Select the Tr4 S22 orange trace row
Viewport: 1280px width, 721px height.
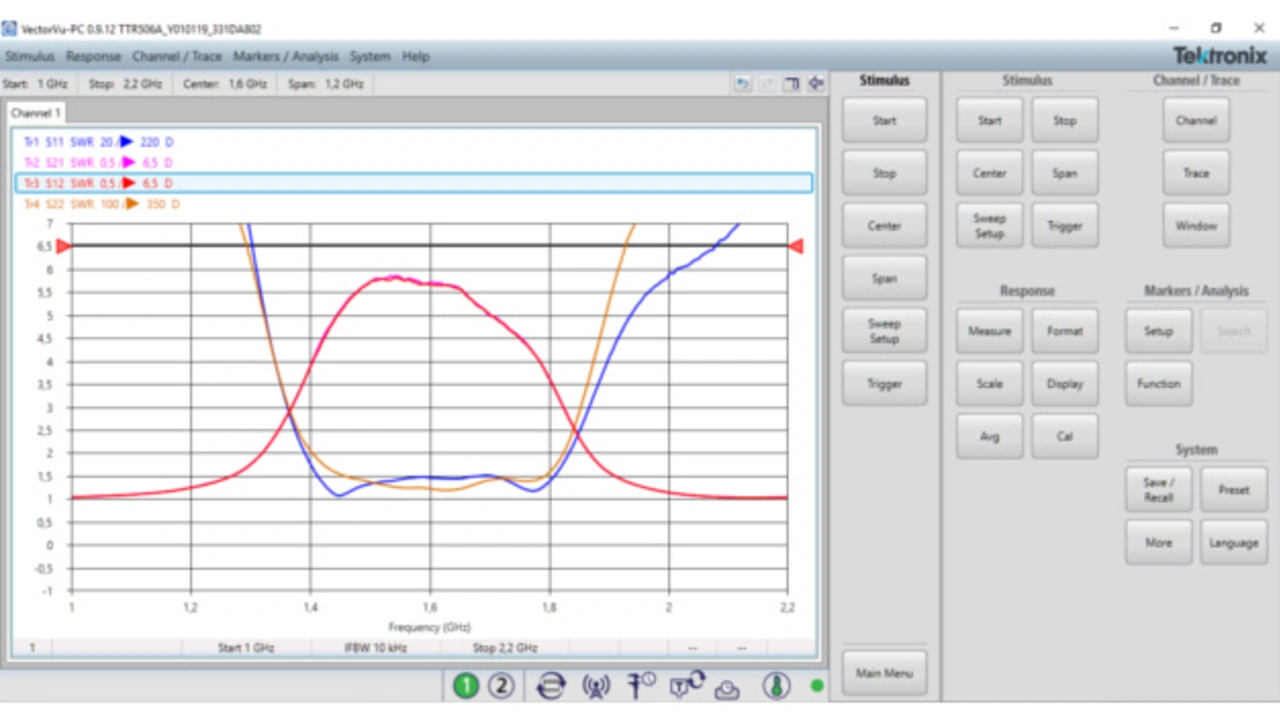pyautogui.click(x=102, y=204)
